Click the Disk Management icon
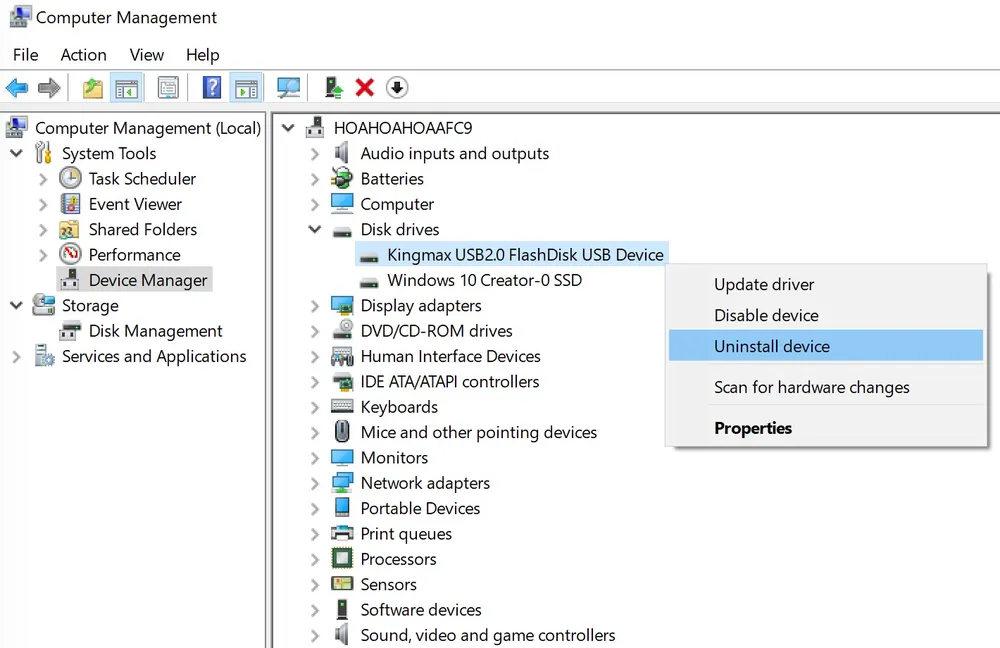 pos(70,331)
